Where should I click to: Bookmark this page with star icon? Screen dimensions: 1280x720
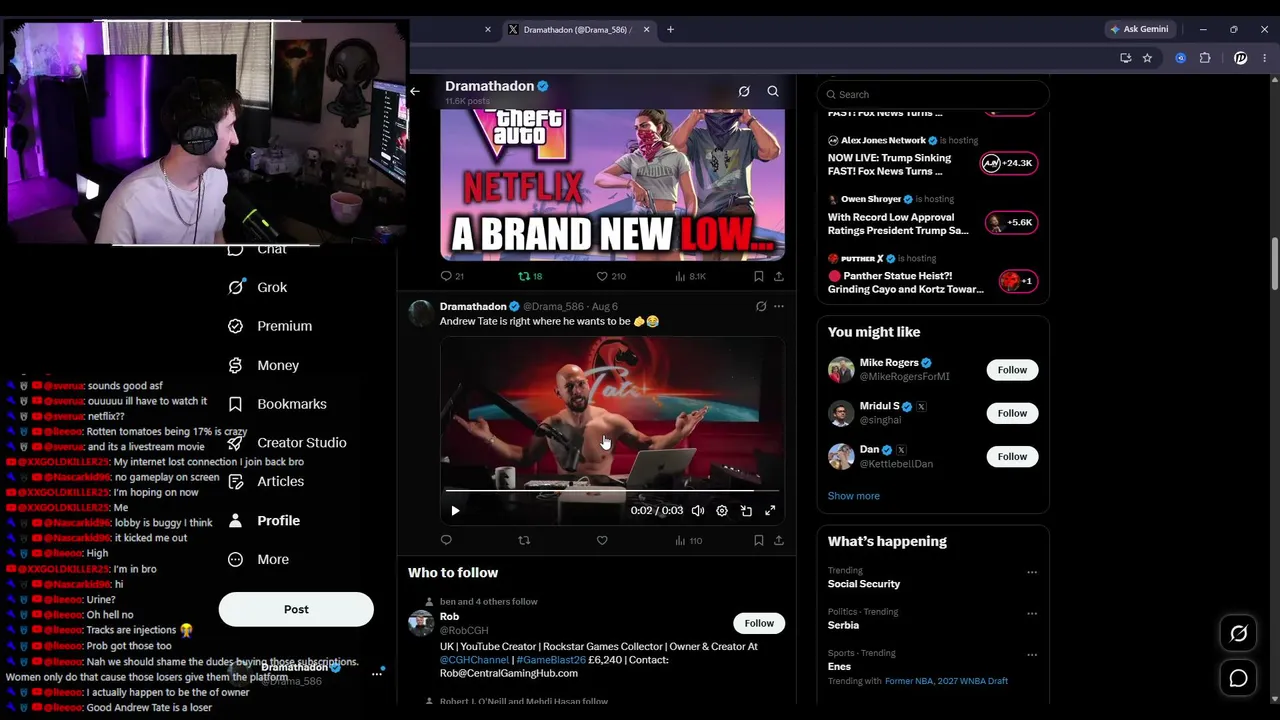[x=1147, y=58]
